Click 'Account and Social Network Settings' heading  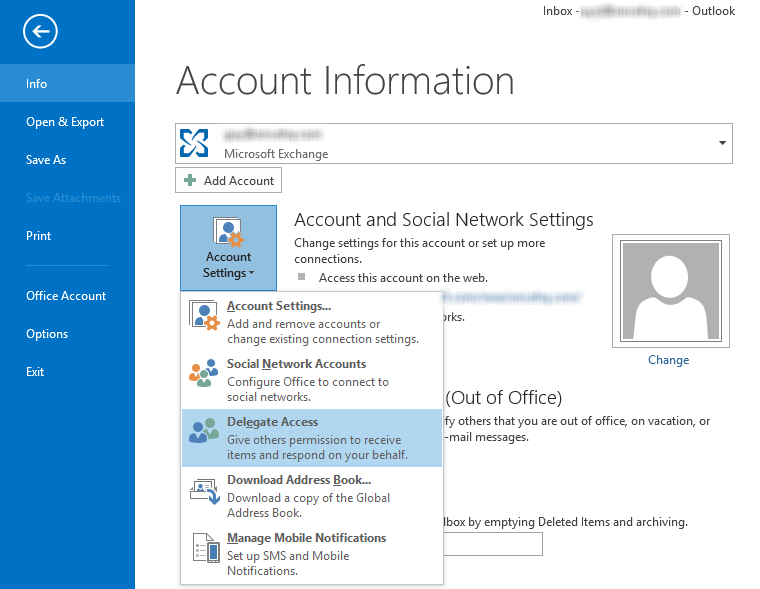pos(443,220)
